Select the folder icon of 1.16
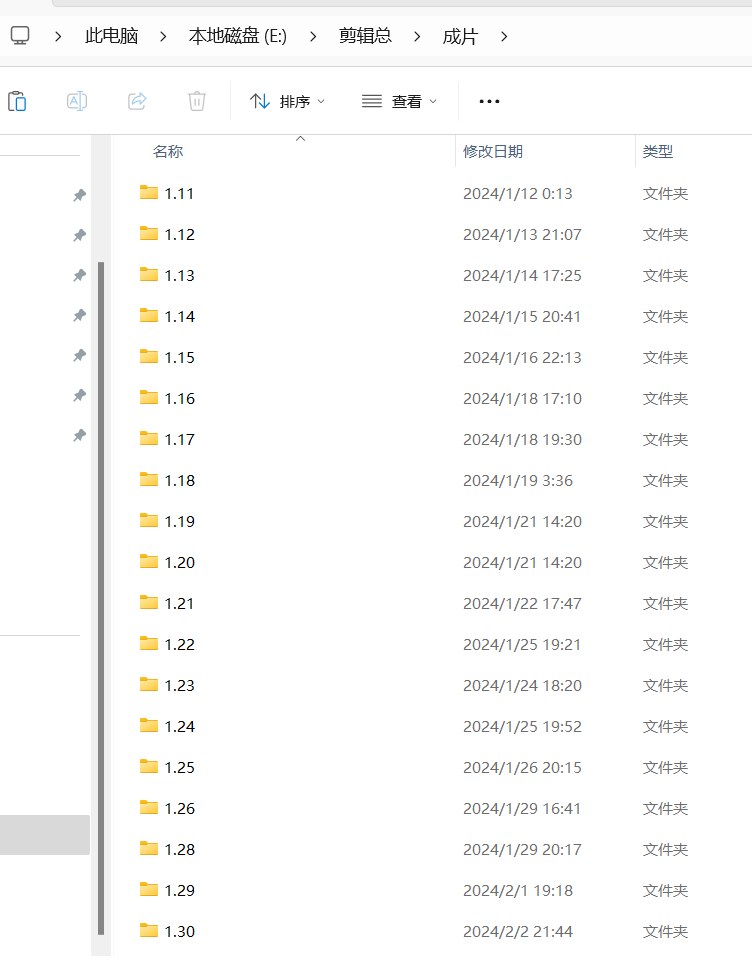752x969 pixels. click(x=148, y=397)
